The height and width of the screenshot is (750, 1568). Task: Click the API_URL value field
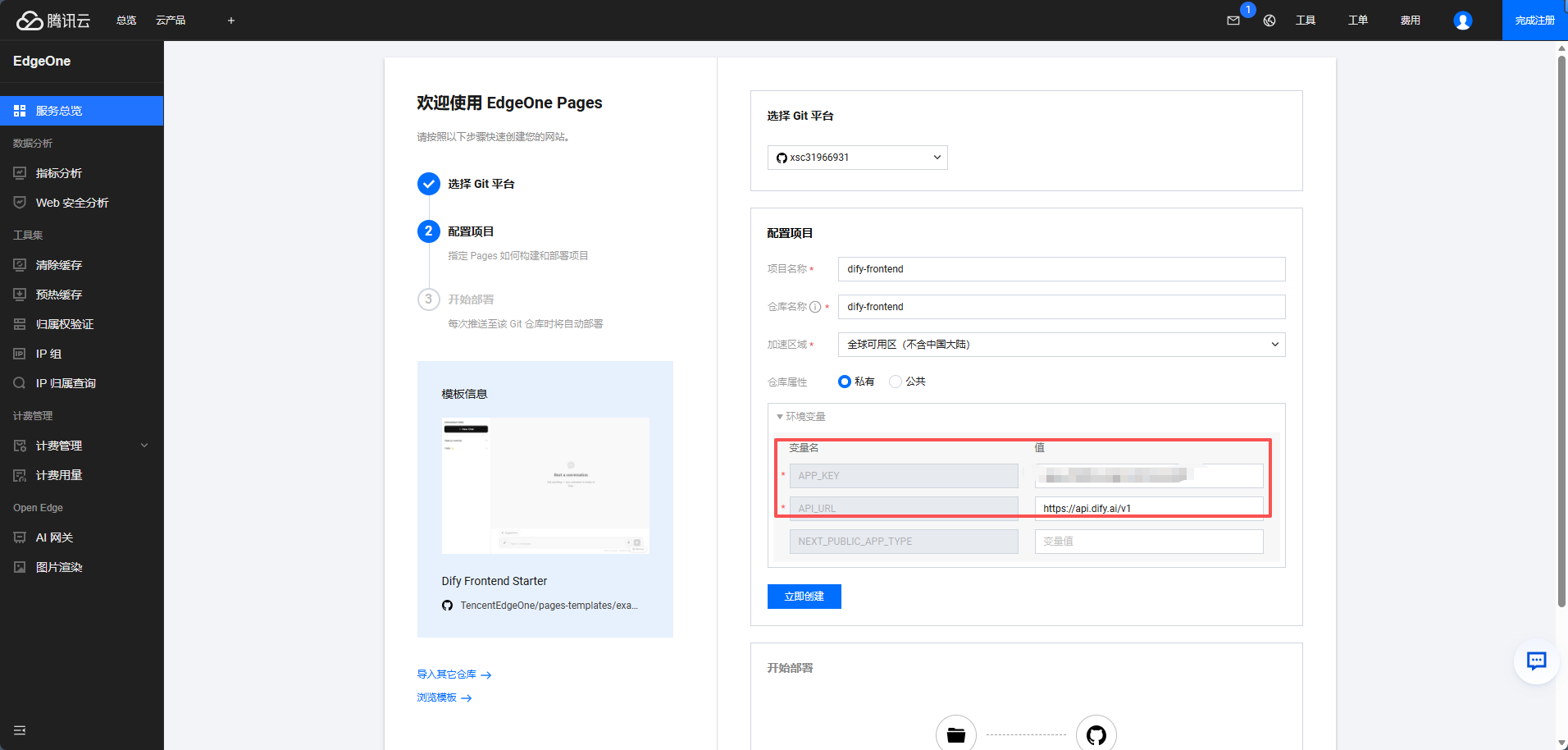point(1149,509)
